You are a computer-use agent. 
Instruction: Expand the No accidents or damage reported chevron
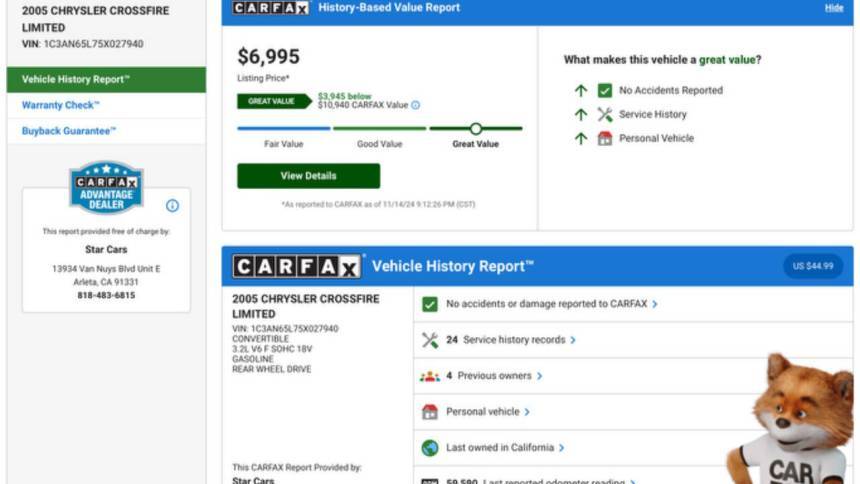[654, 304]
